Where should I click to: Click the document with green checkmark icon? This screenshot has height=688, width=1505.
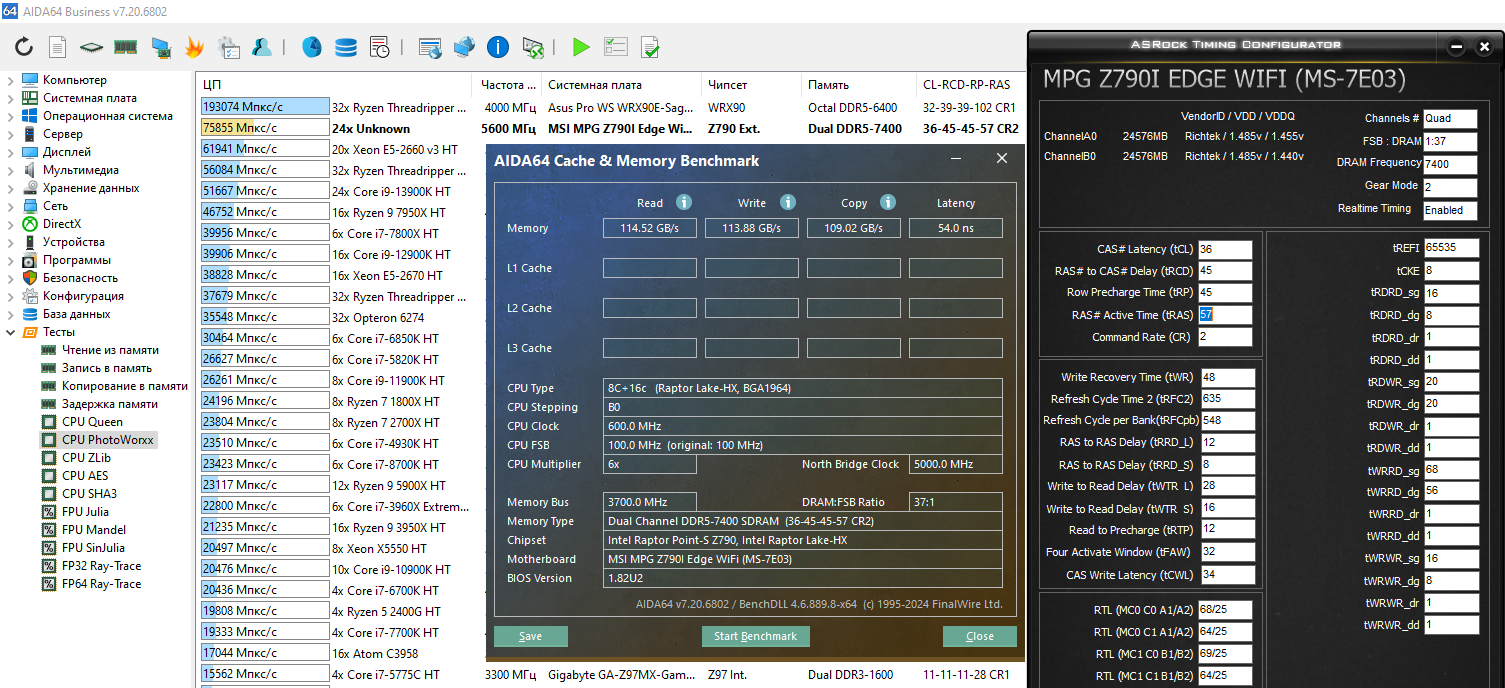(x=650, y=47)
